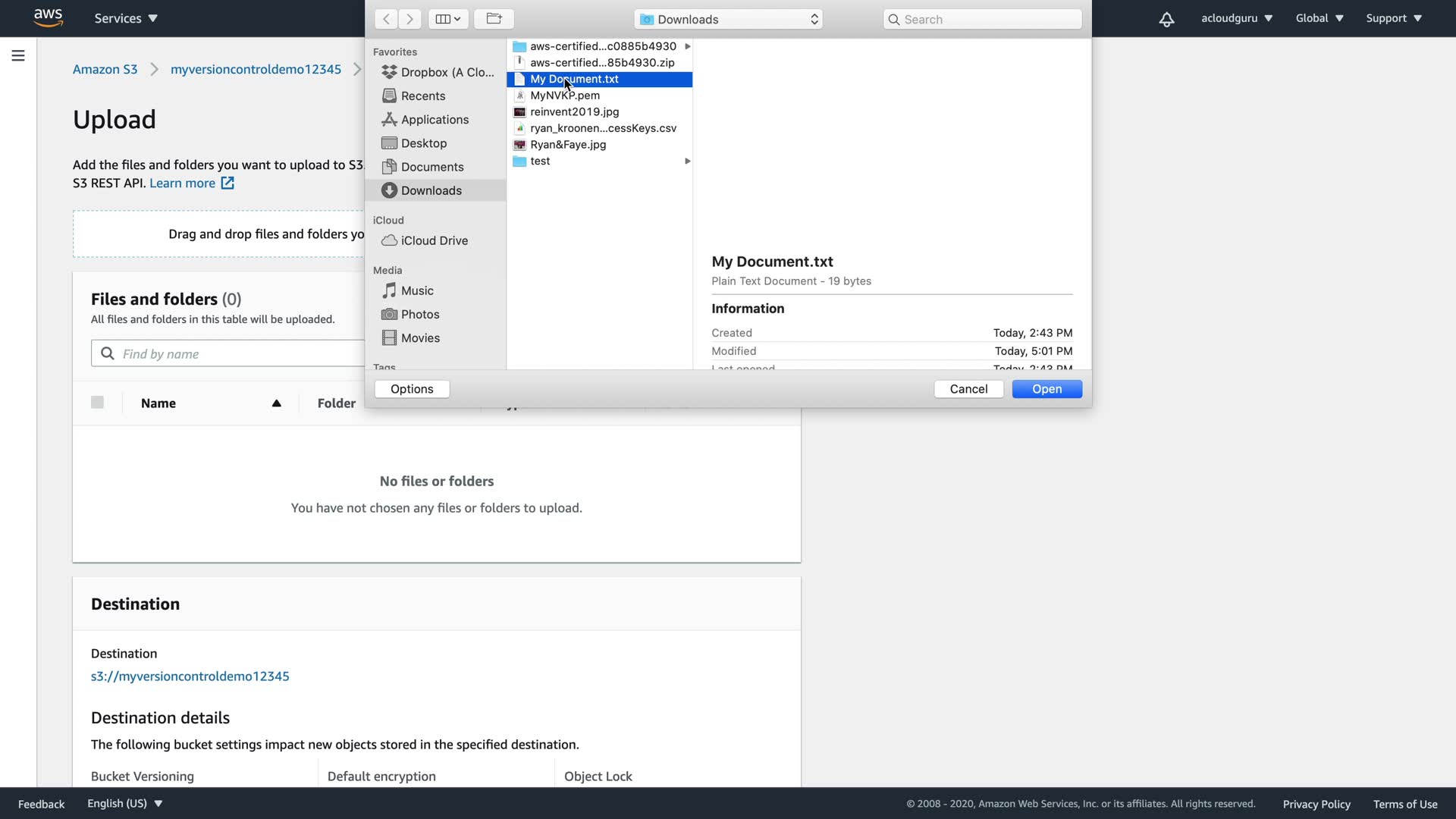Image resolution: width=1456 pixels, height=819 pixels.
Task: Click the AWS logo
Action: click(x=48, y=17)
